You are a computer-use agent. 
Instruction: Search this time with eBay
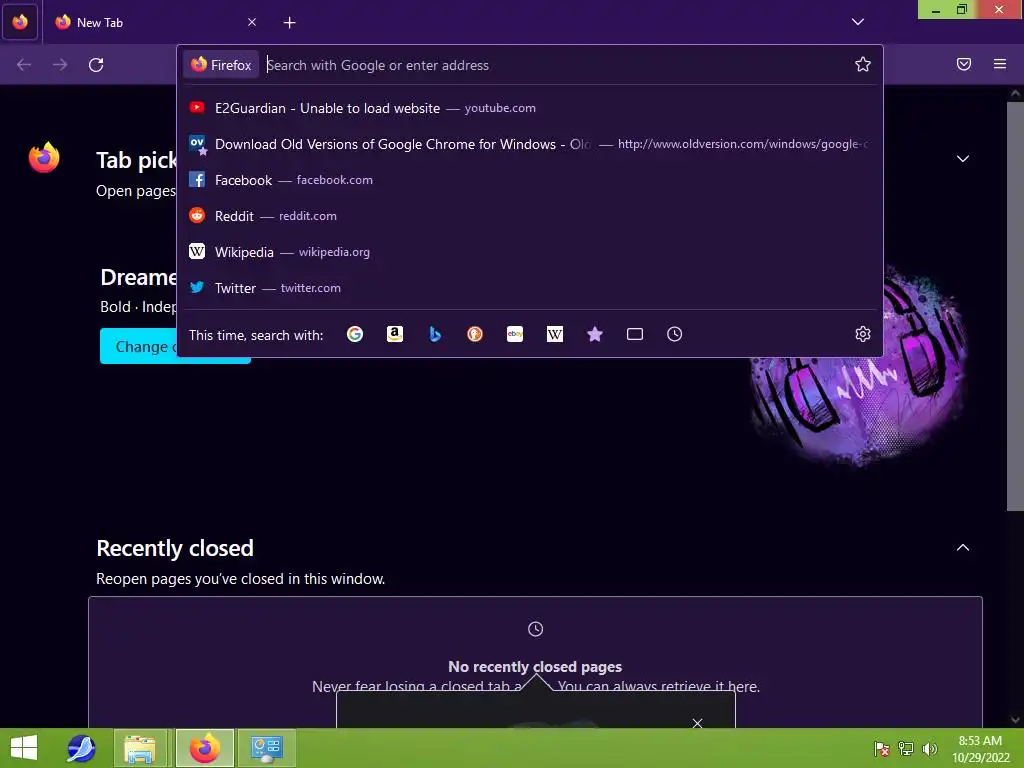pyautogui.click(x=515, y=334)
